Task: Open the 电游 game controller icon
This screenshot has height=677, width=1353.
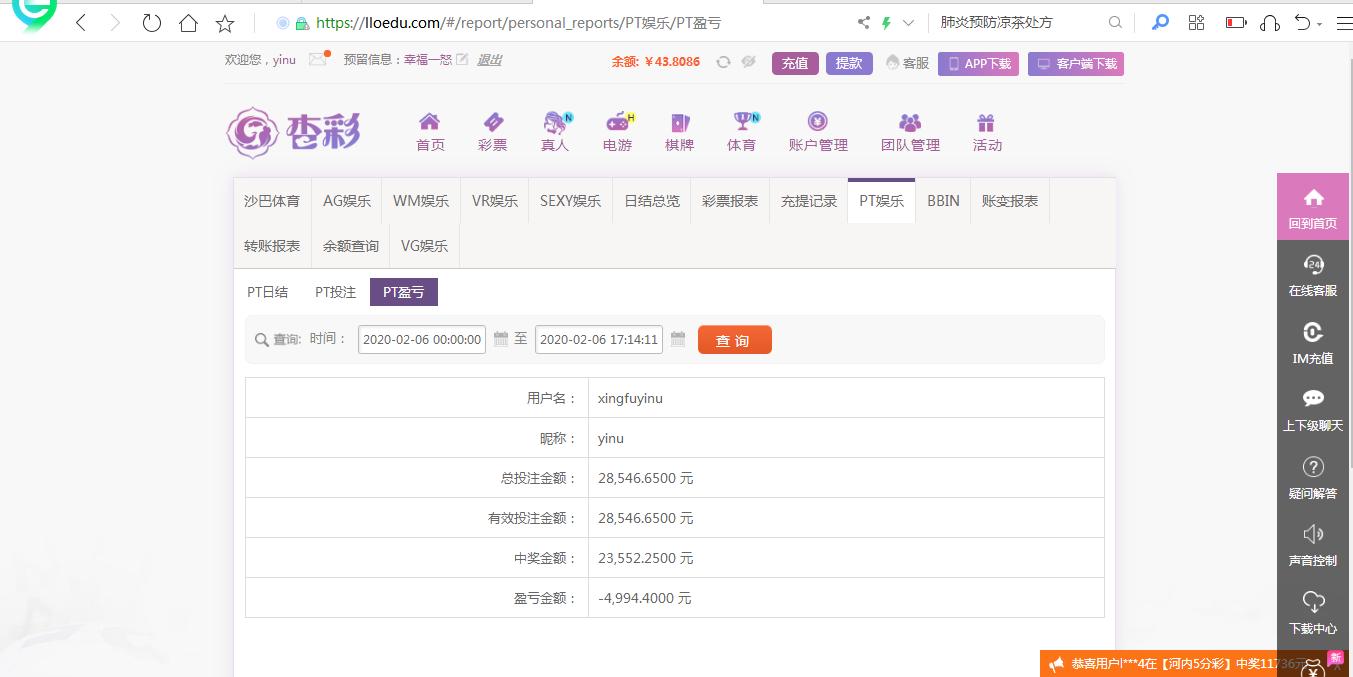Action: pos(617,123)
